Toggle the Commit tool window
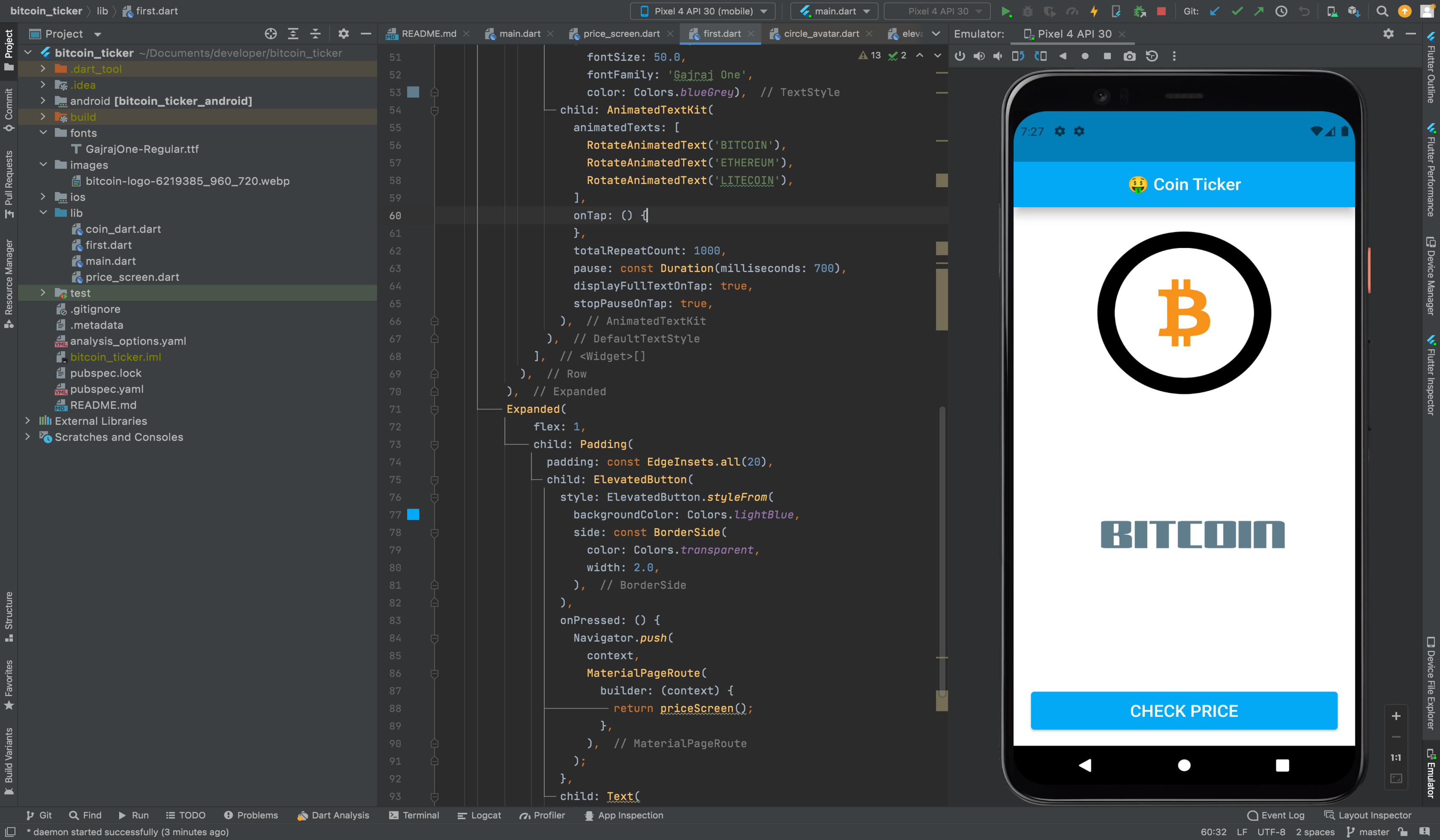The width and height of the screenshot is (1440, 840). pos(9,109)
